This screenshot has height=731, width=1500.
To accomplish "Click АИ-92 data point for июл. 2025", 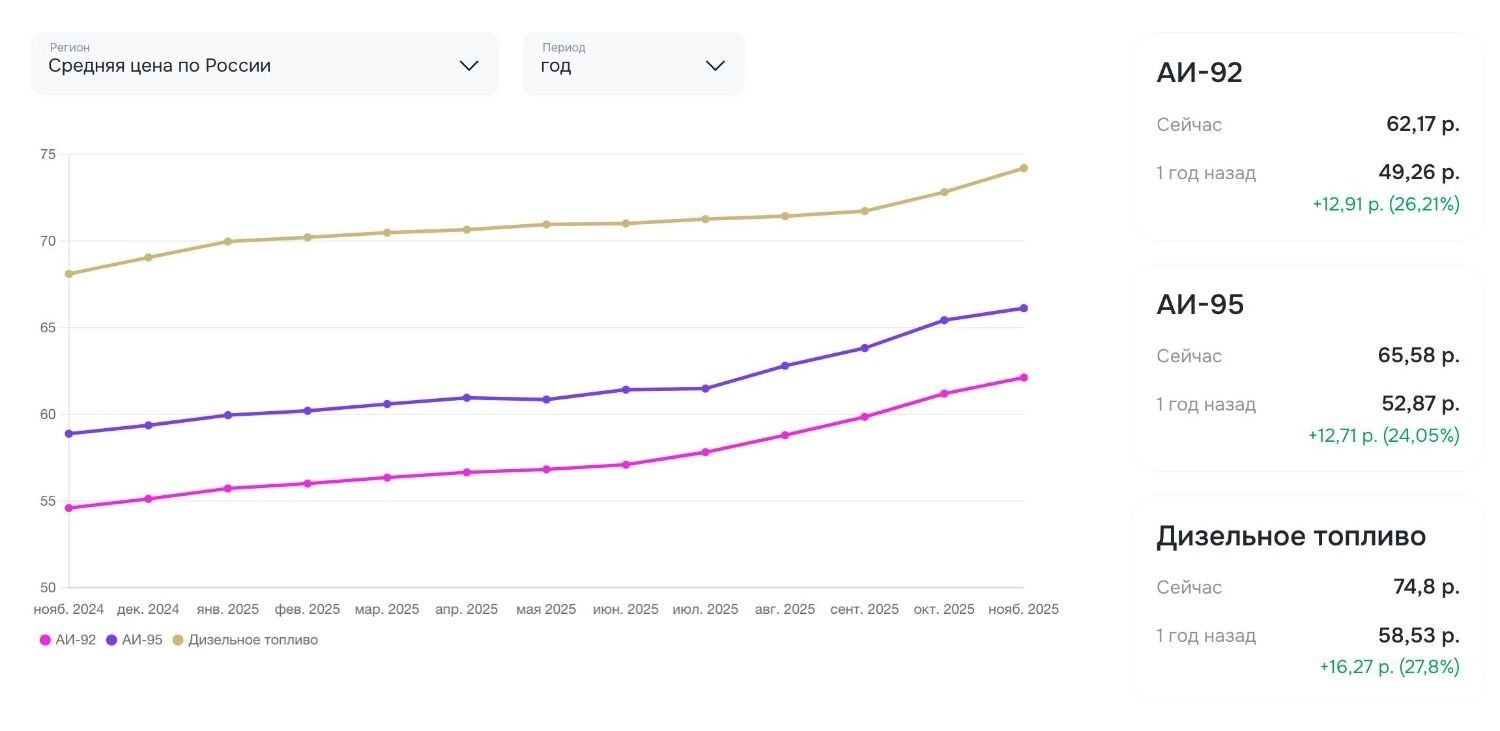I will (706, 452).
